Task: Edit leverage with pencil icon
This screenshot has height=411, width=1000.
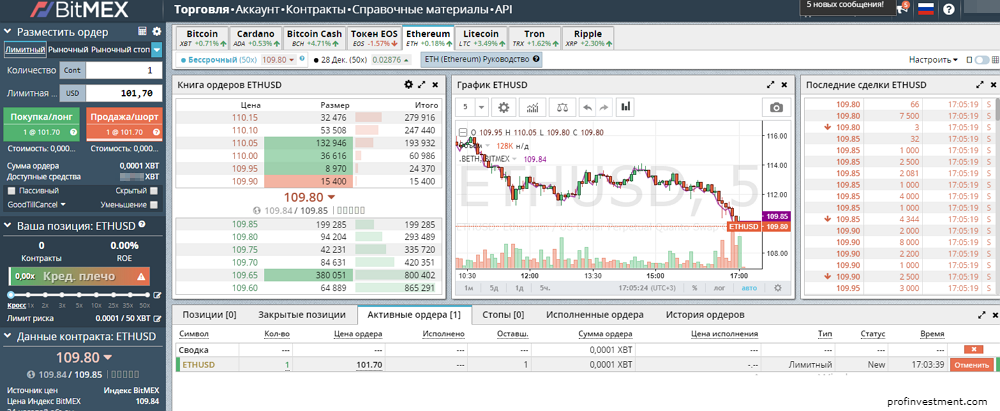Action: (x=158, y=295)
